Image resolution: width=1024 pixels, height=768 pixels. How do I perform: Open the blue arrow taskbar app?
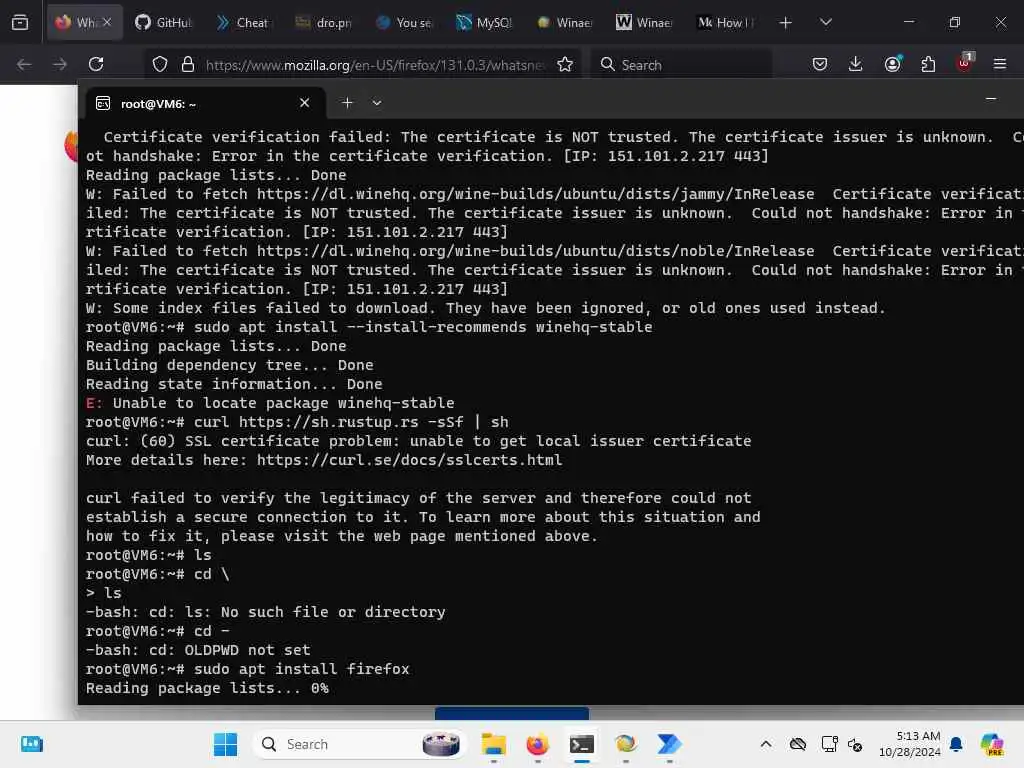pyautogui.click(x=669, y=744)
